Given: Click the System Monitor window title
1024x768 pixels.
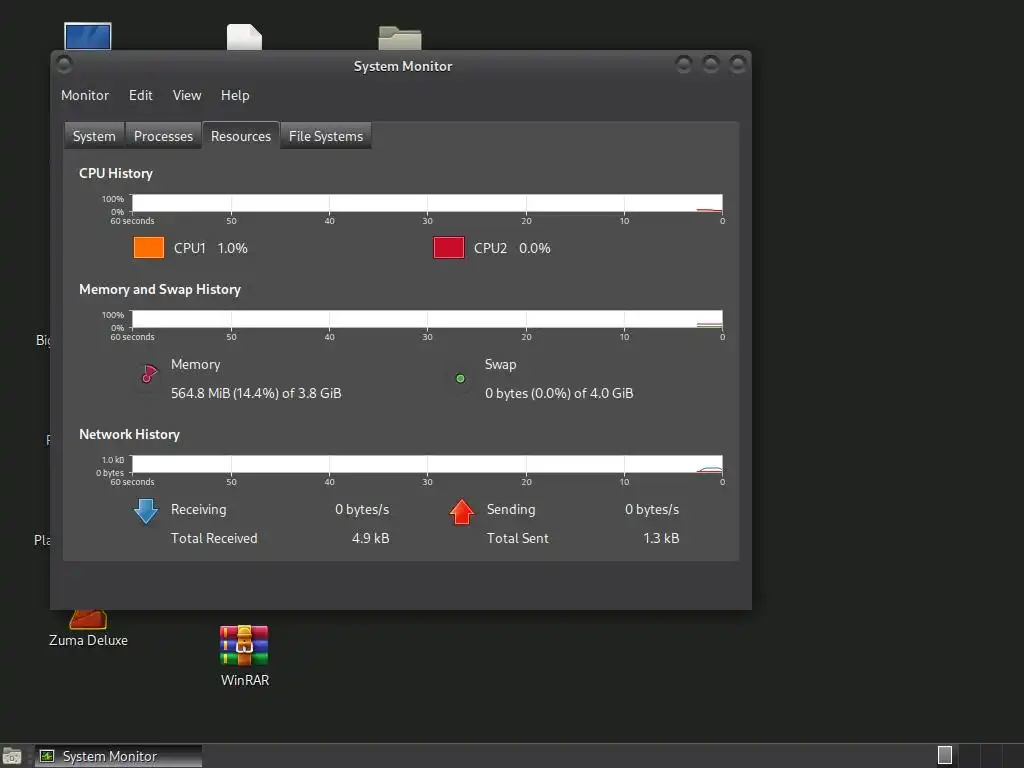Looking at the screenshot, I should pyautogui.click(x=403, y=66).
